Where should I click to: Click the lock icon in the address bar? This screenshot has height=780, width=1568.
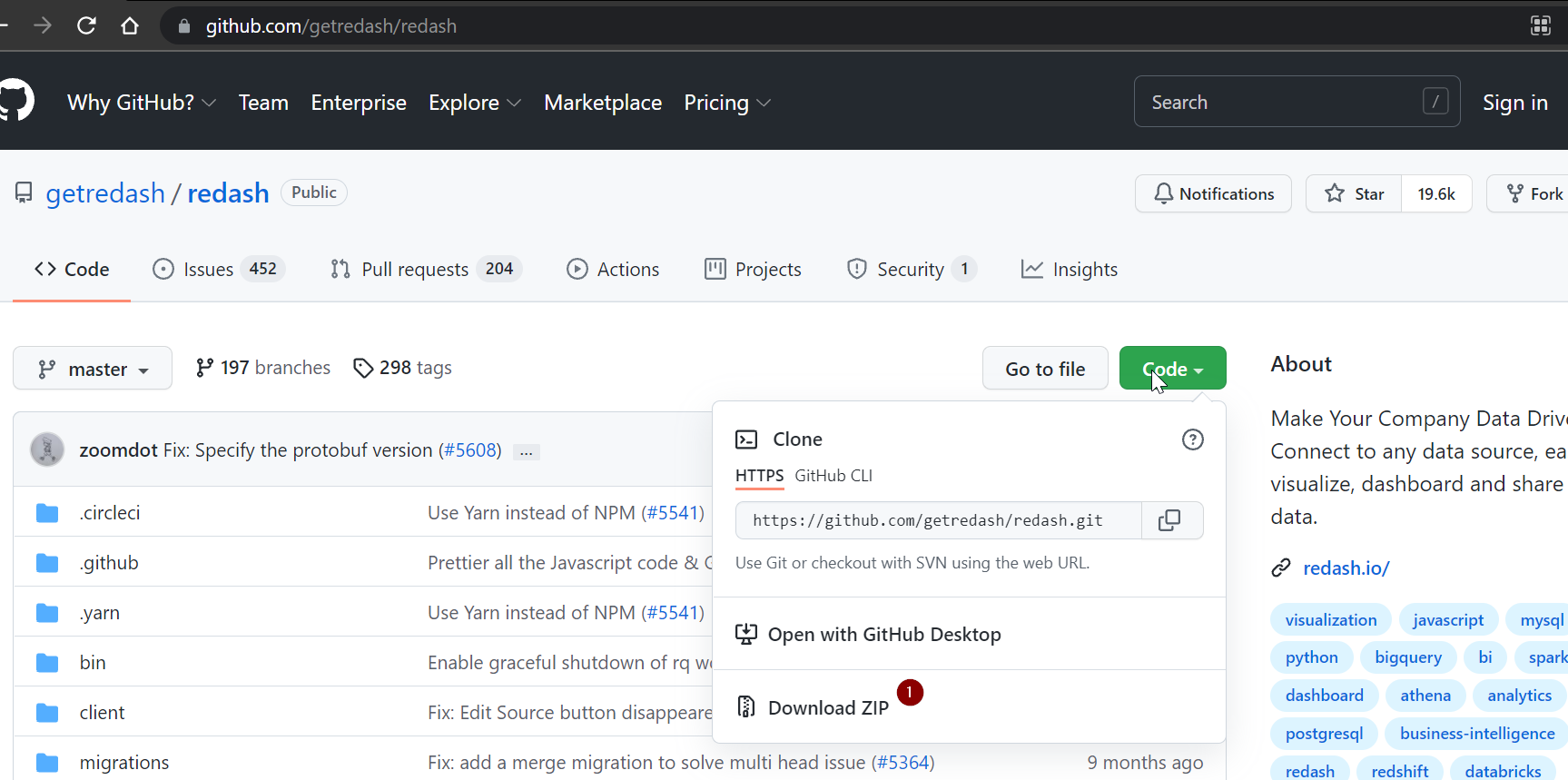pos(184,26)
